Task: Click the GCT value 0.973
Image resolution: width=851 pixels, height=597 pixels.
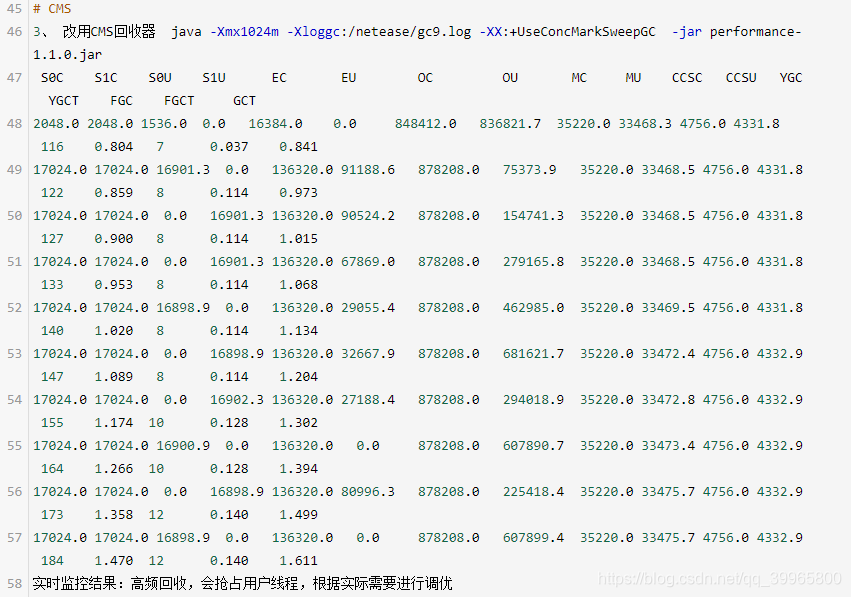Action: coord(299,193)
